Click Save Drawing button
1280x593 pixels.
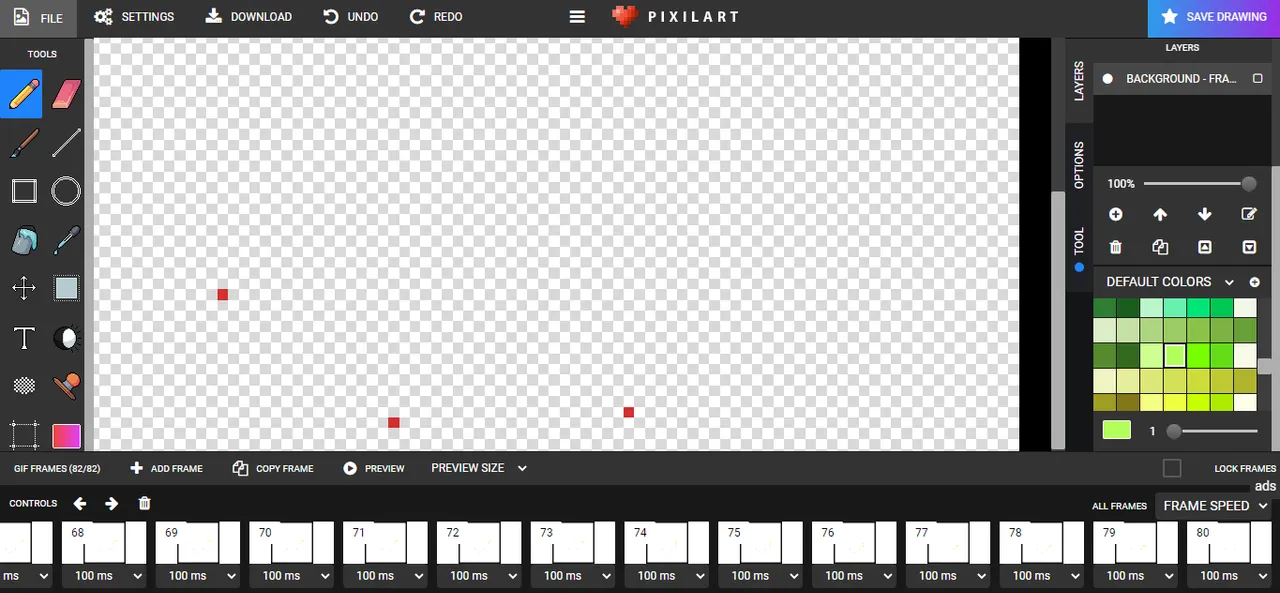point(1214,18)
